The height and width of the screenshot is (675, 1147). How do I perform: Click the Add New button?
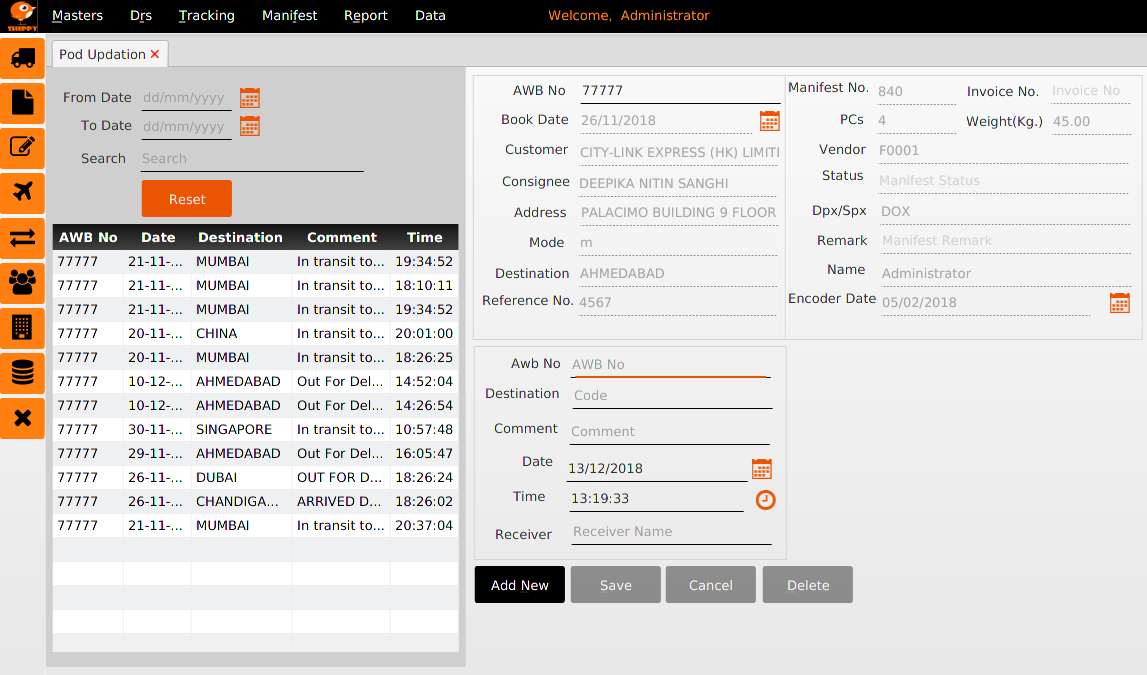point(520,585)
